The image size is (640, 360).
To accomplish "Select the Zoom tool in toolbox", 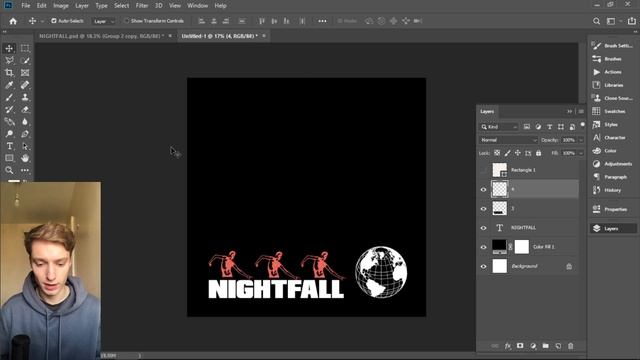I will [9, 170].
